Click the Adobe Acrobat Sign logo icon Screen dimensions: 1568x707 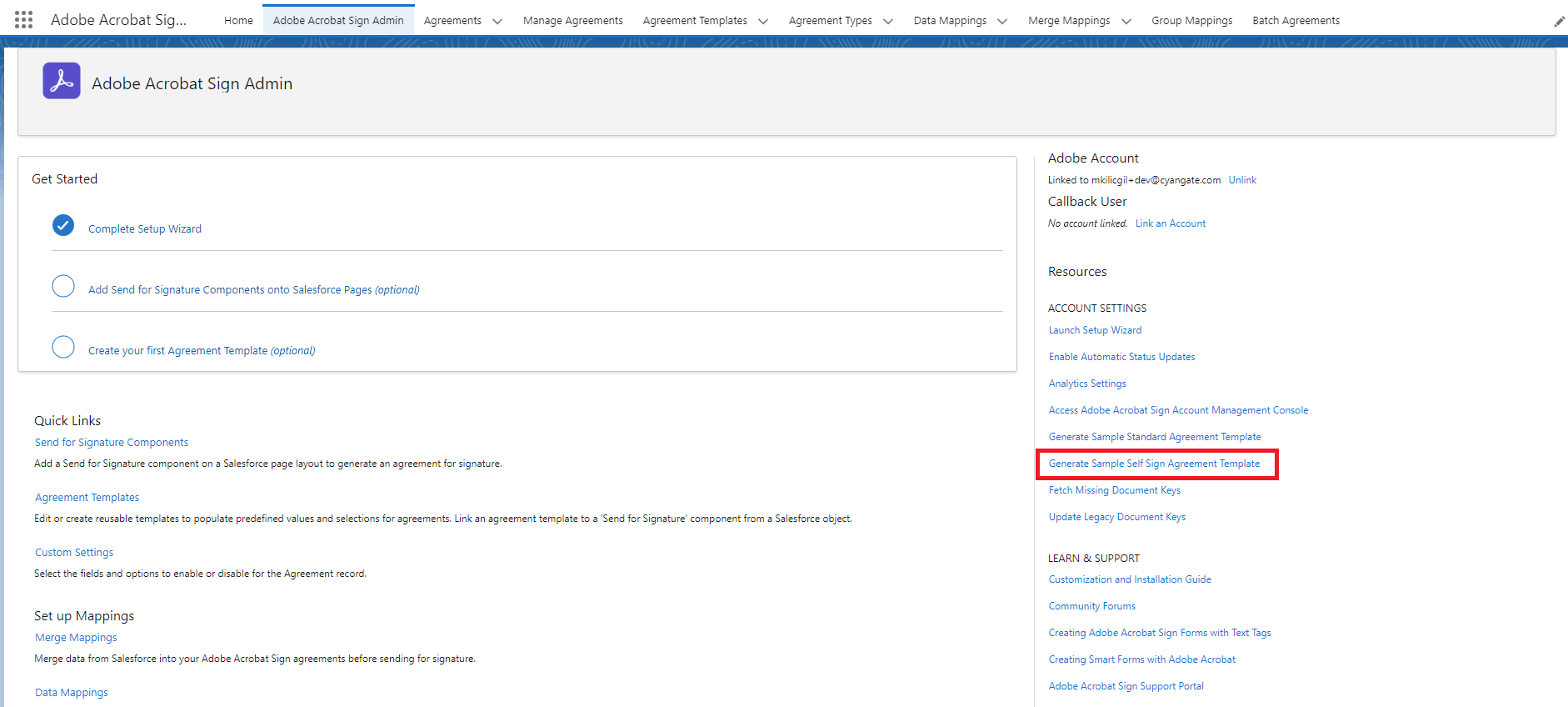62,81
